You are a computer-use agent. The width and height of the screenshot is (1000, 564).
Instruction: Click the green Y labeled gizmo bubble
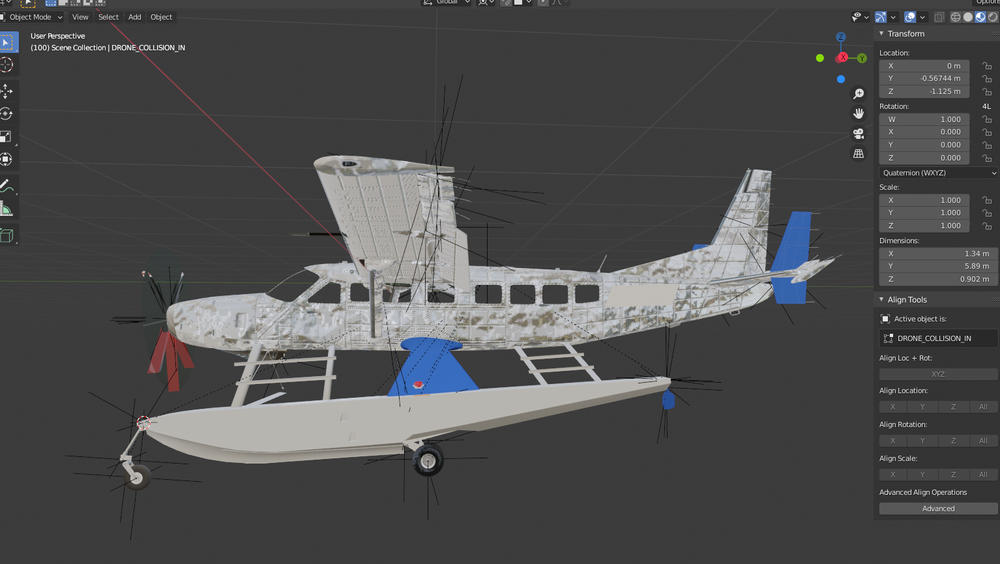coord(862,58)
